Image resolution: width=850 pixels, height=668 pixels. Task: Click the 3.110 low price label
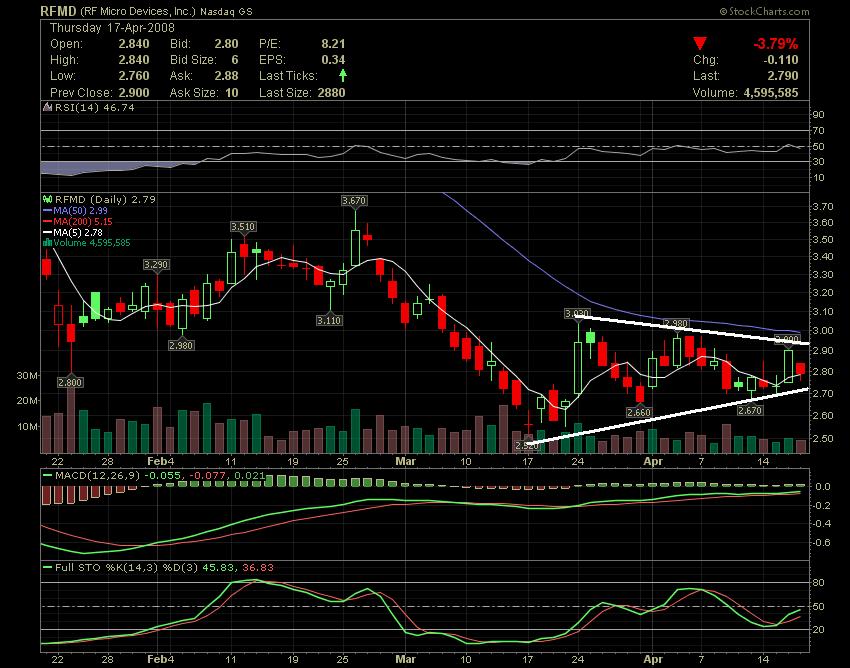[329, 320]
